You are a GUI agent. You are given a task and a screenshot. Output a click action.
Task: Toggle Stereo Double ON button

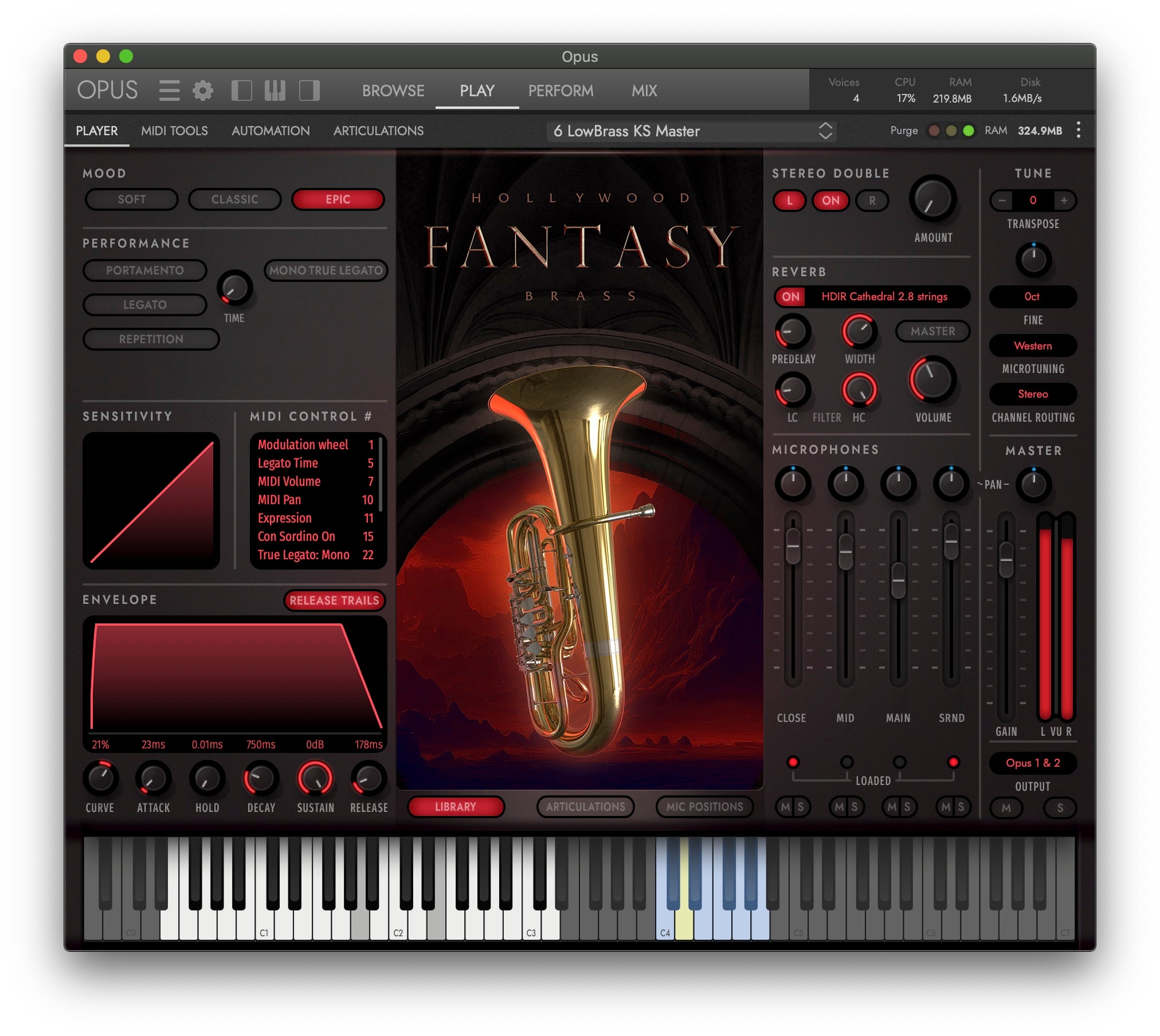point(830,201)
